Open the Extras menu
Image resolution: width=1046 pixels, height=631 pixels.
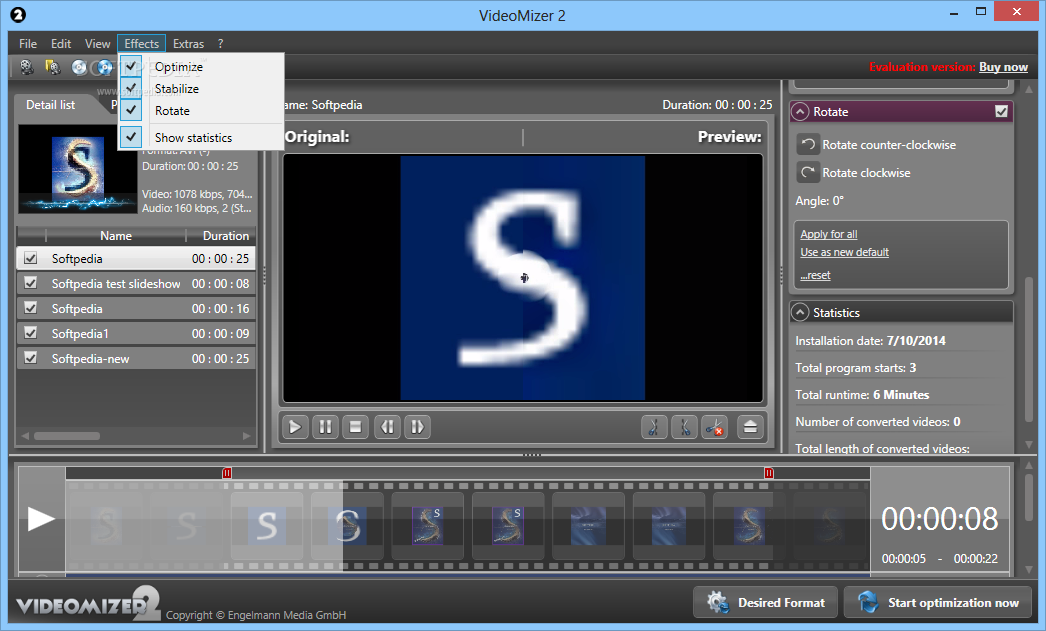(x=188, y=43)
